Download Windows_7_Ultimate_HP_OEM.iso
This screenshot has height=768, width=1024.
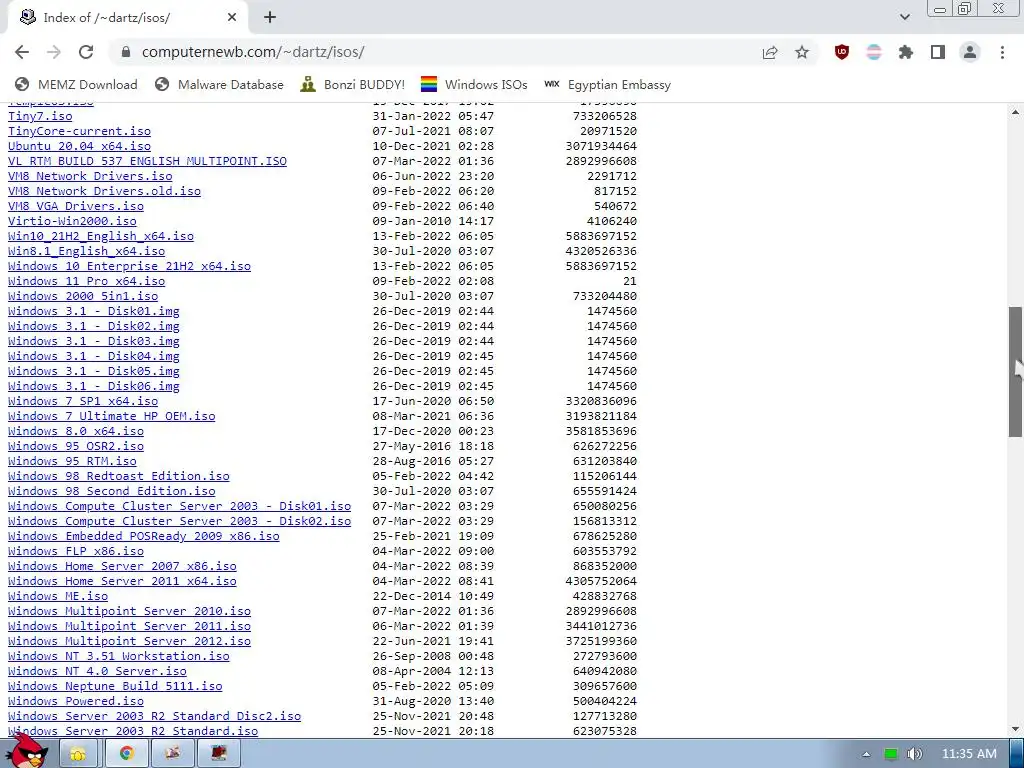pyautogui.click(x=112, y=417)
